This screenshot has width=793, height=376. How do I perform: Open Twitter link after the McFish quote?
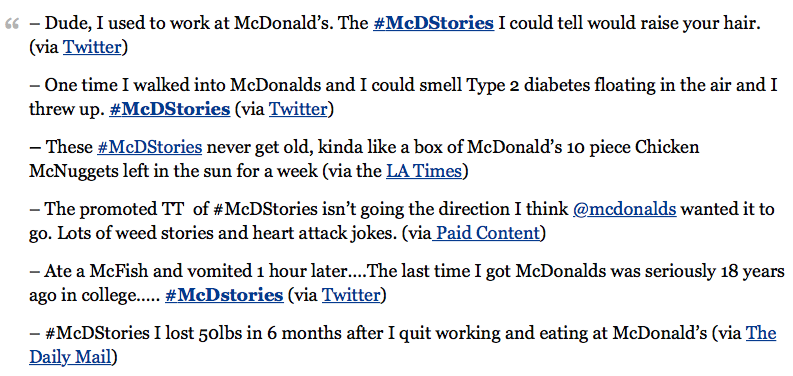coord(350,295)
